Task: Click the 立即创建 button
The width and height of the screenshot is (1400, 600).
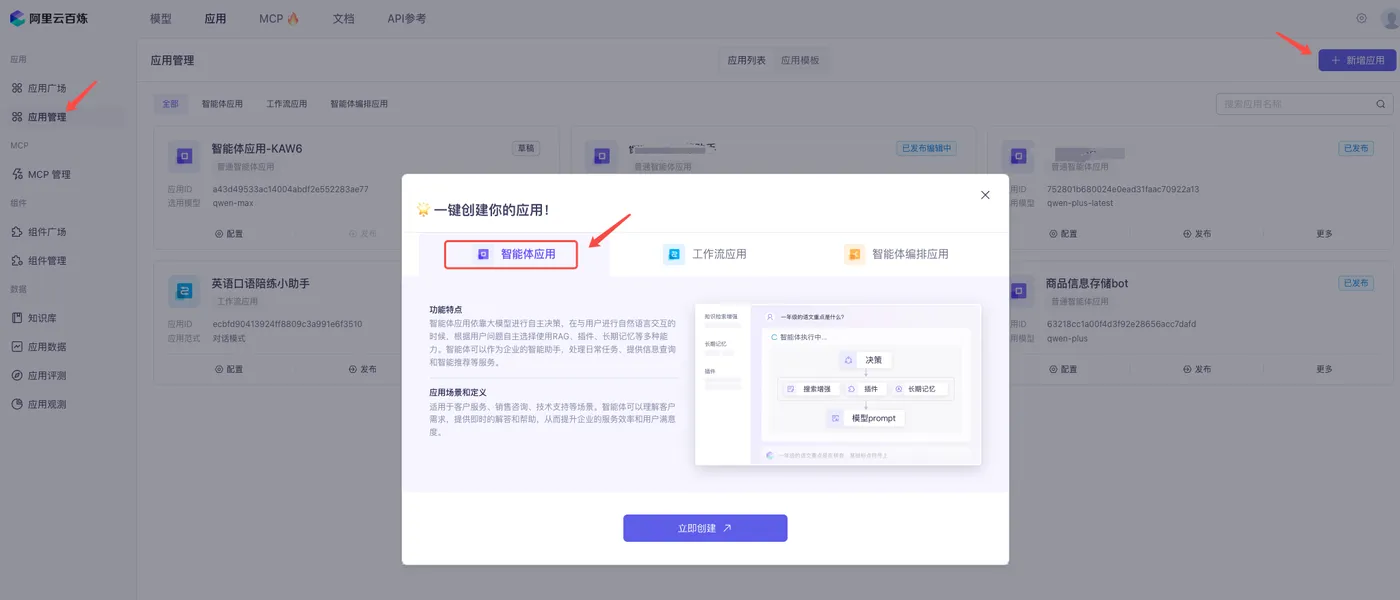Action: (x=705, y=528)
